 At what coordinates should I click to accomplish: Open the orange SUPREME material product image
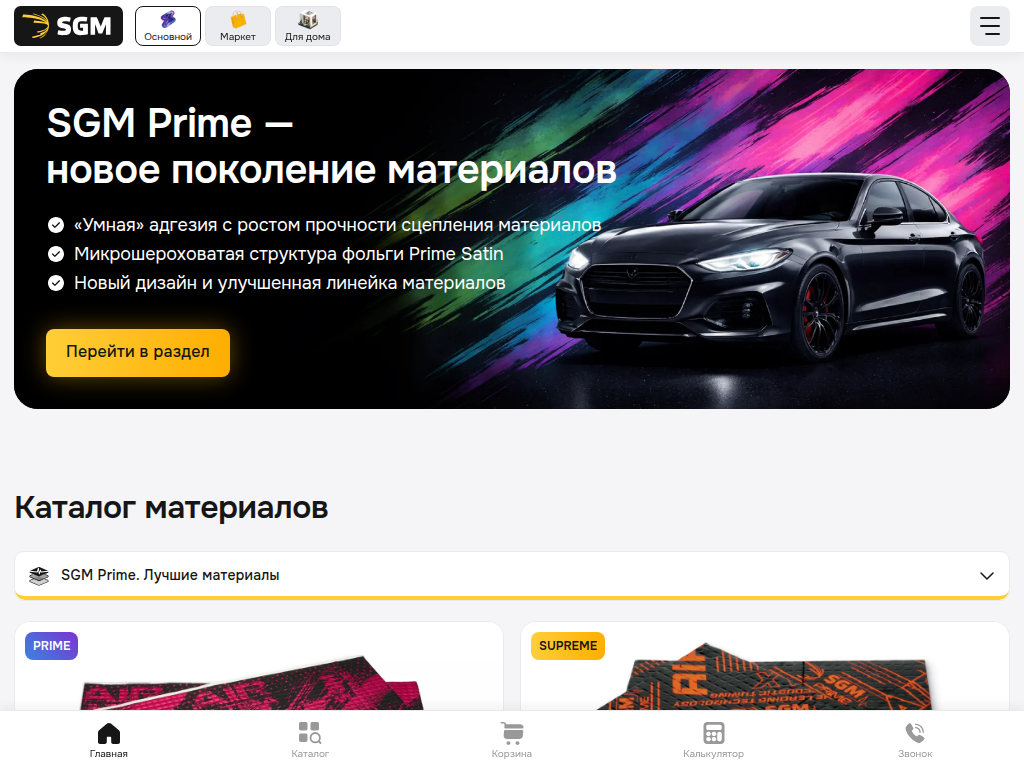pos(765,678)
